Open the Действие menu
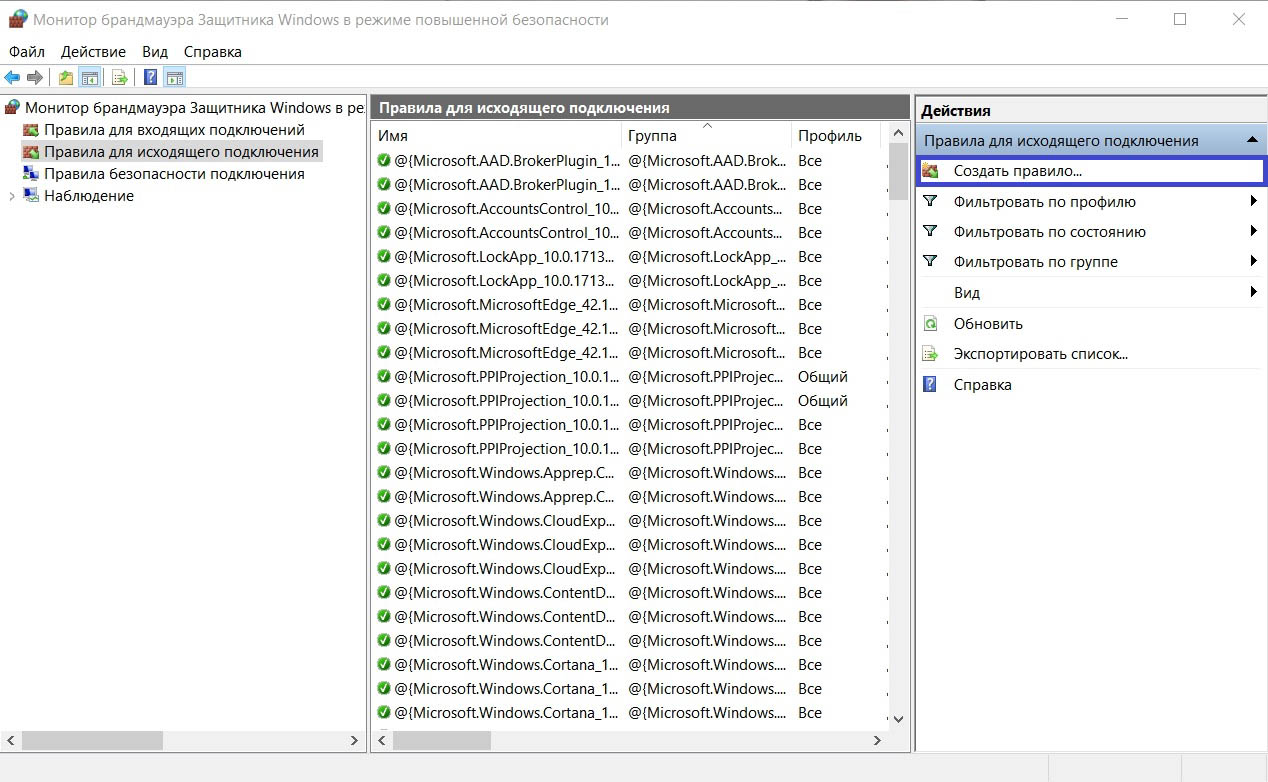1268x782 pixels. (x=93, y=52)
